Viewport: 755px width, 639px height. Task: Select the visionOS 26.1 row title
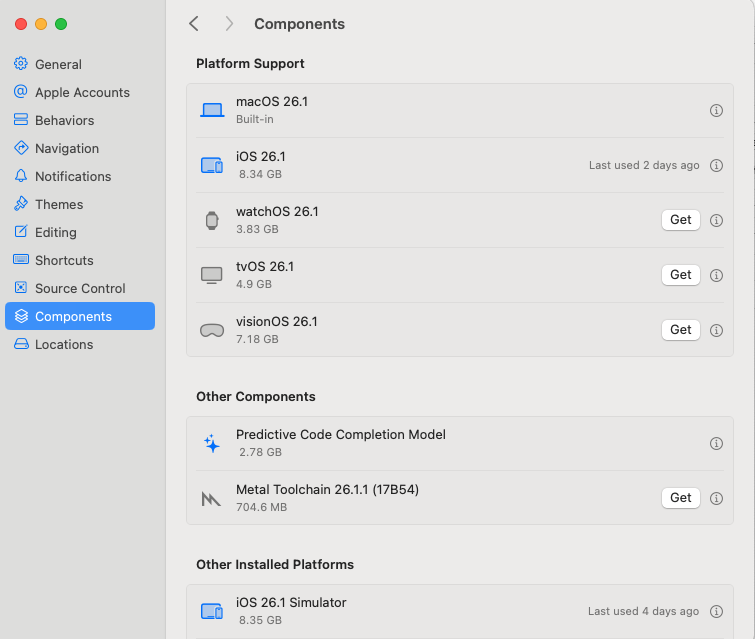276,321
